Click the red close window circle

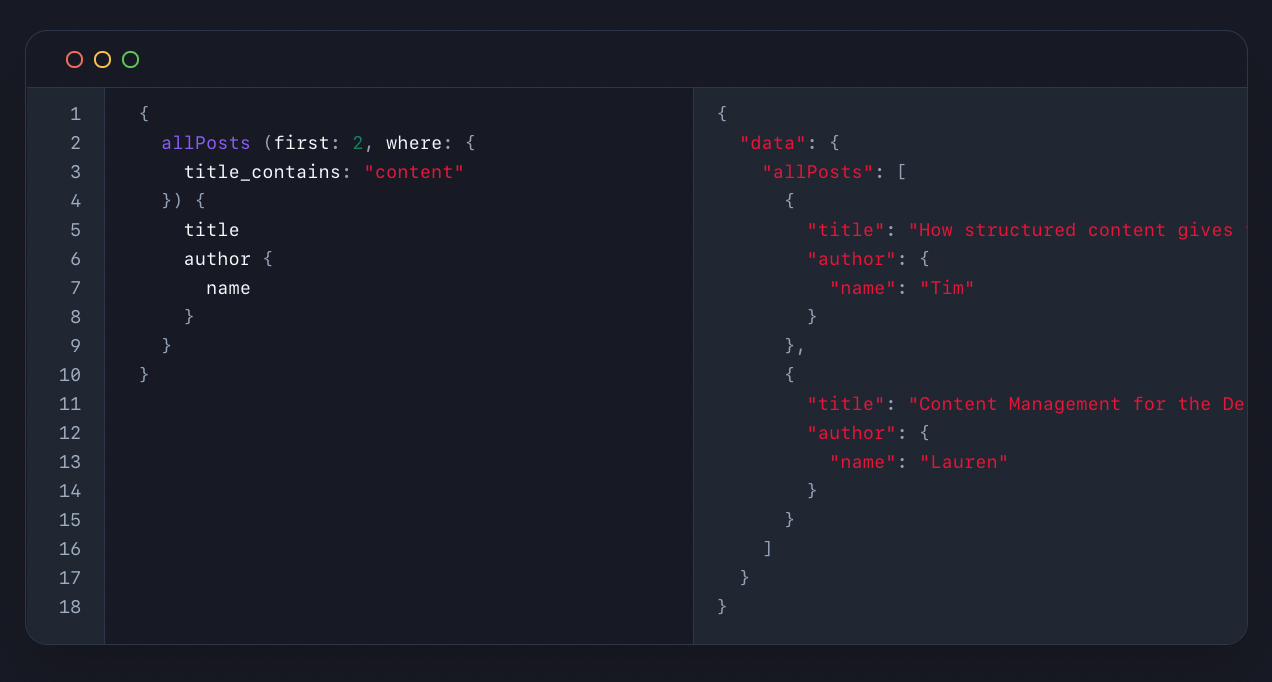74,60
